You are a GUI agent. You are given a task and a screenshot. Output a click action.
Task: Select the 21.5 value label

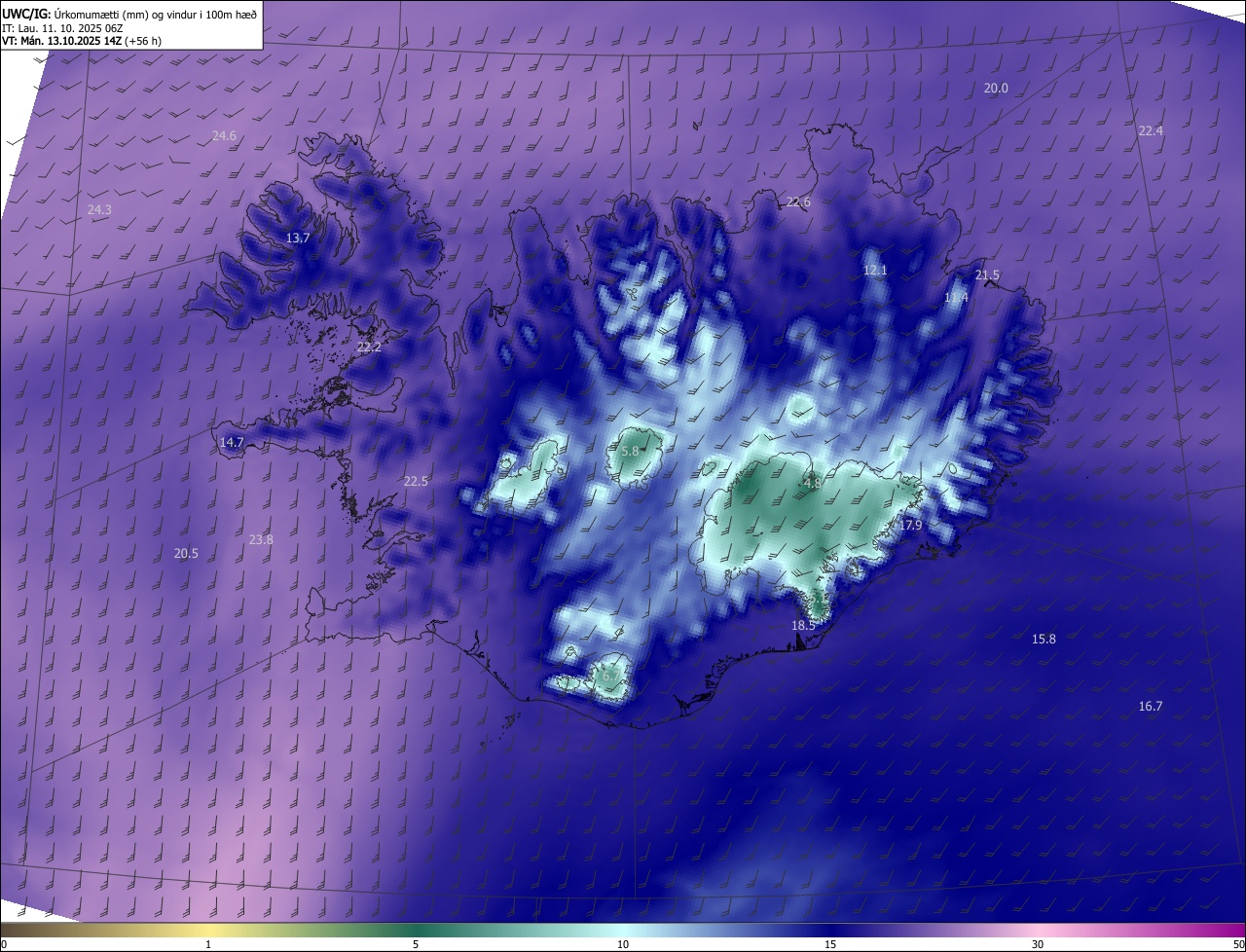pyautogui.click(x=987, y=275)
